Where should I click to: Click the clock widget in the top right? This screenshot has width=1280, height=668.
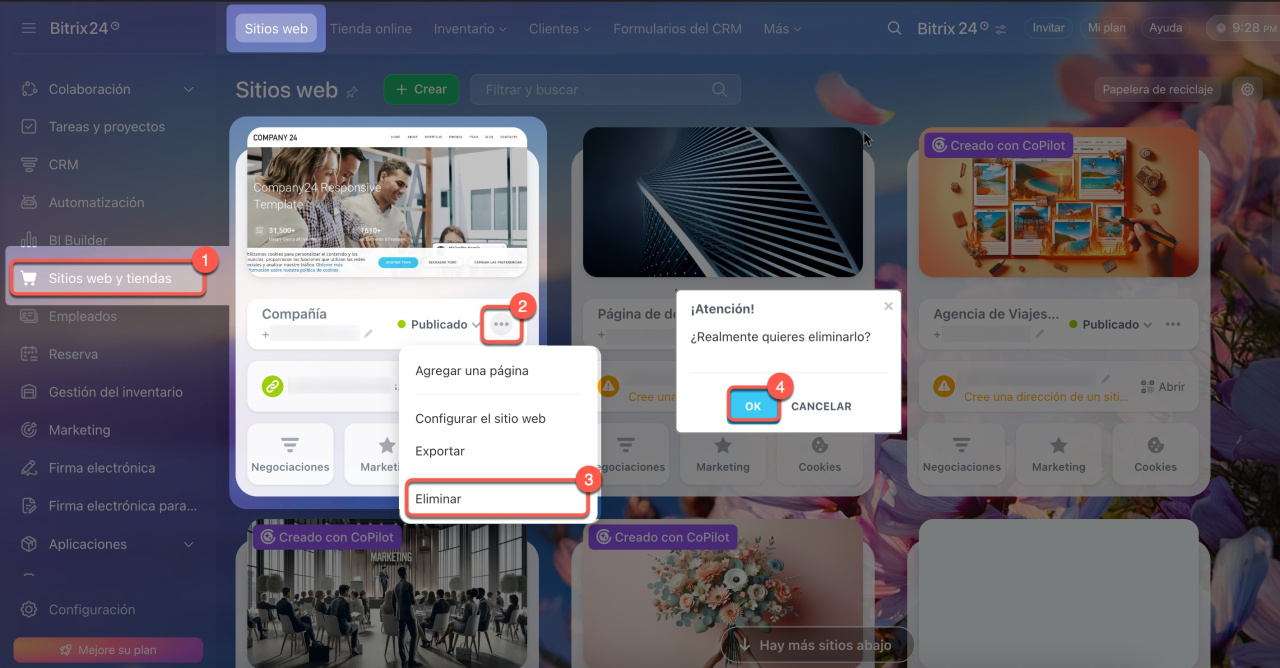tap(1245, 28)
